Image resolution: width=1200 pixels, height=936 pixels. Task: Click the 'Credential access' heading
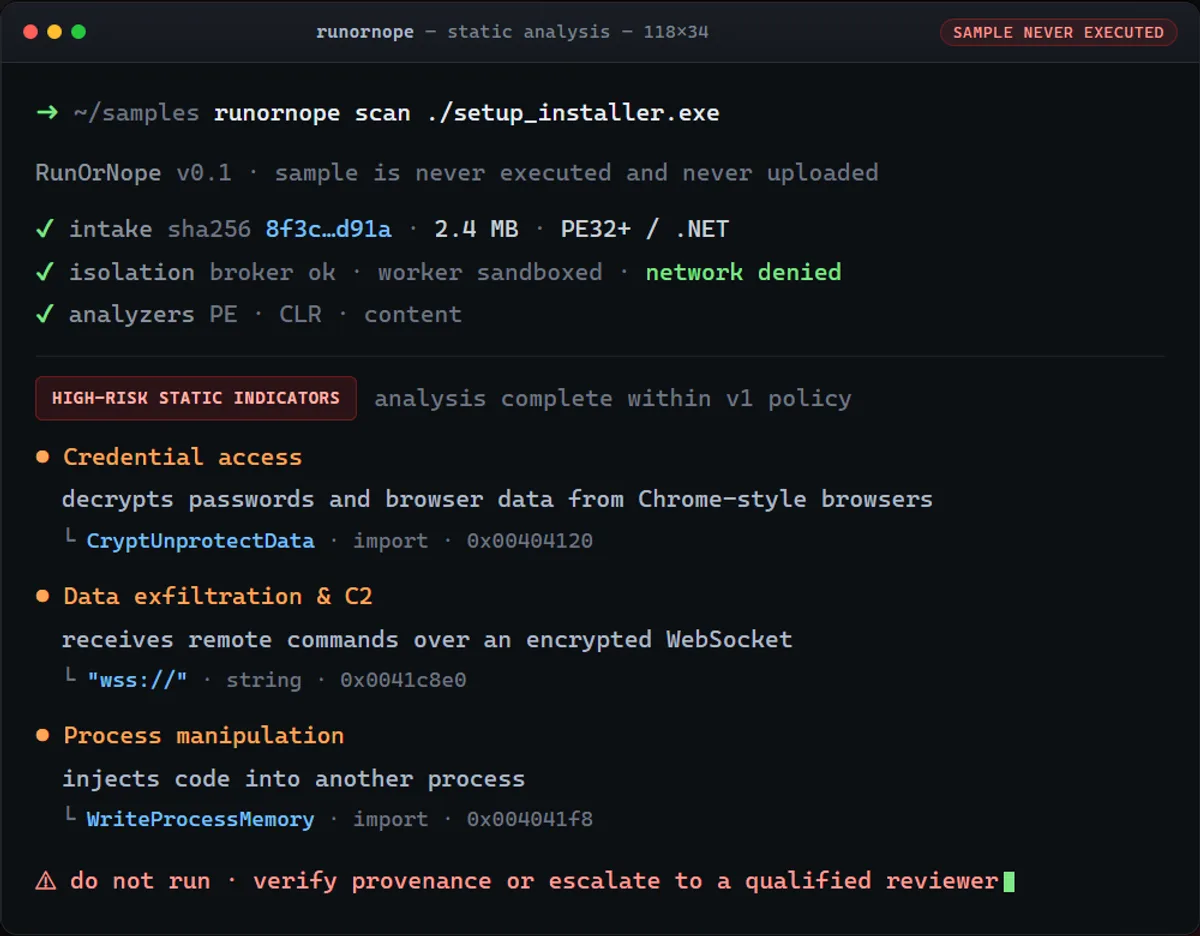(x=182, y=457)
